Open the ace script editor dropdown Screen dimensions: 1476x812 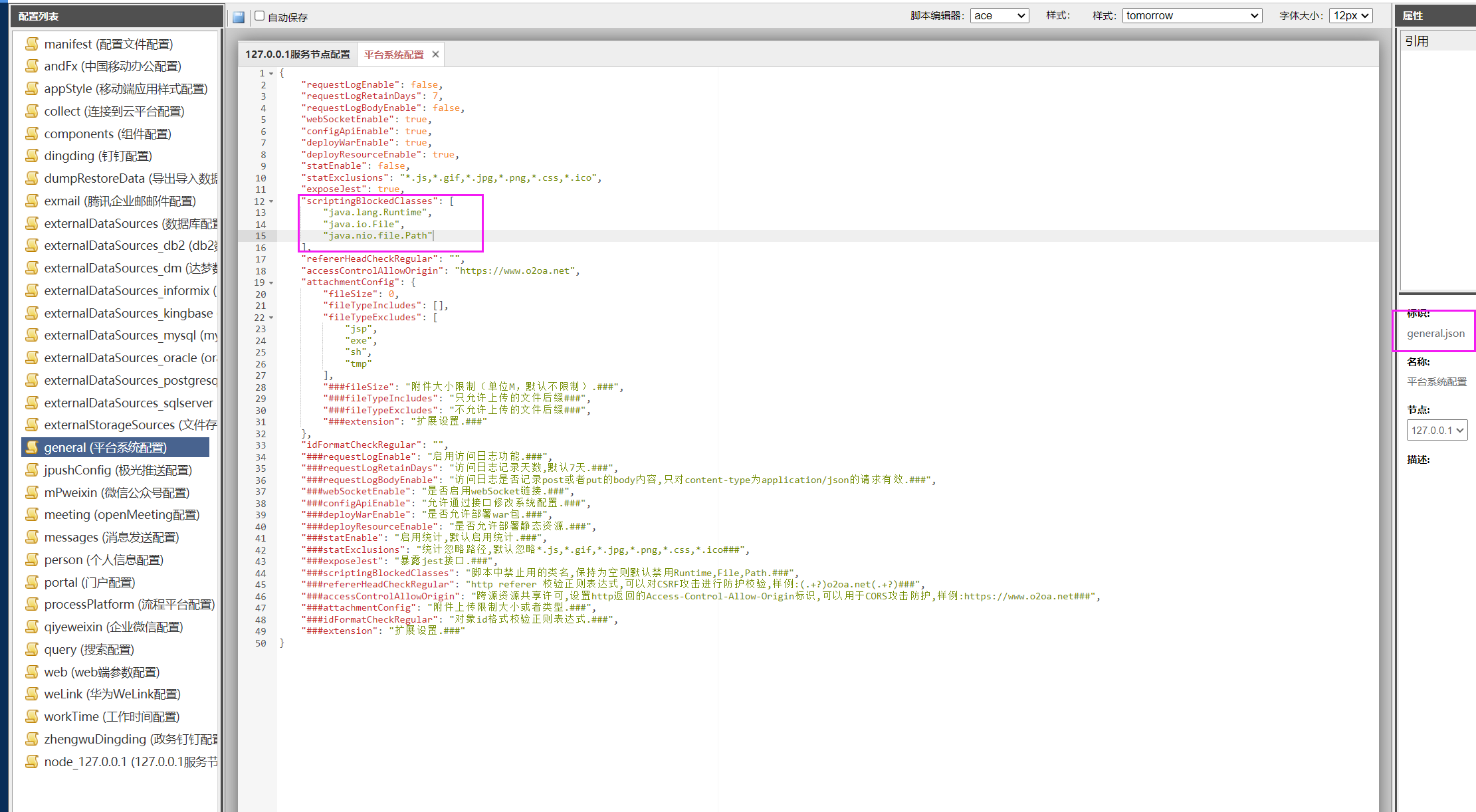(999, 15)
